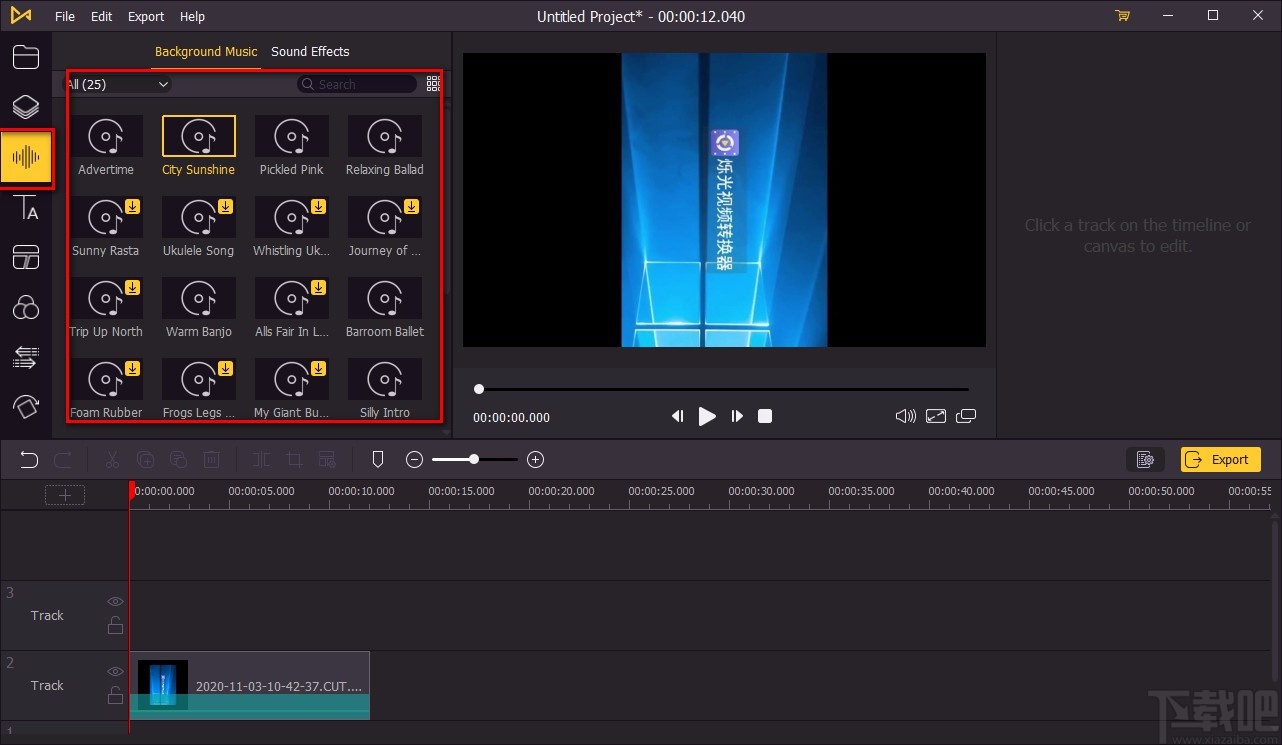Click the add track button above tracks
The height and width of the screenshot is (745, 1282).
coord(65,495)
